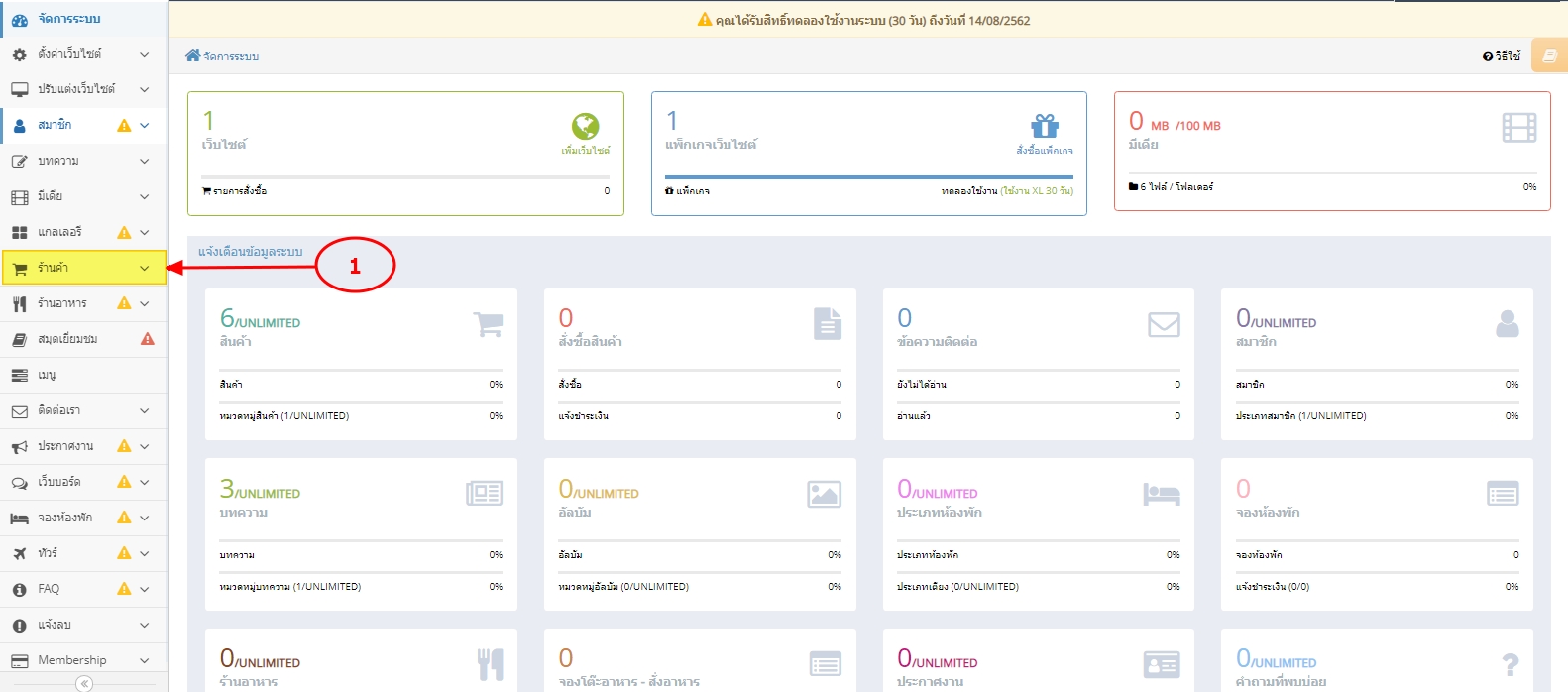Click the film strip icon in the มีเดีย card
1568x692 pixels.
point(1518,127)
